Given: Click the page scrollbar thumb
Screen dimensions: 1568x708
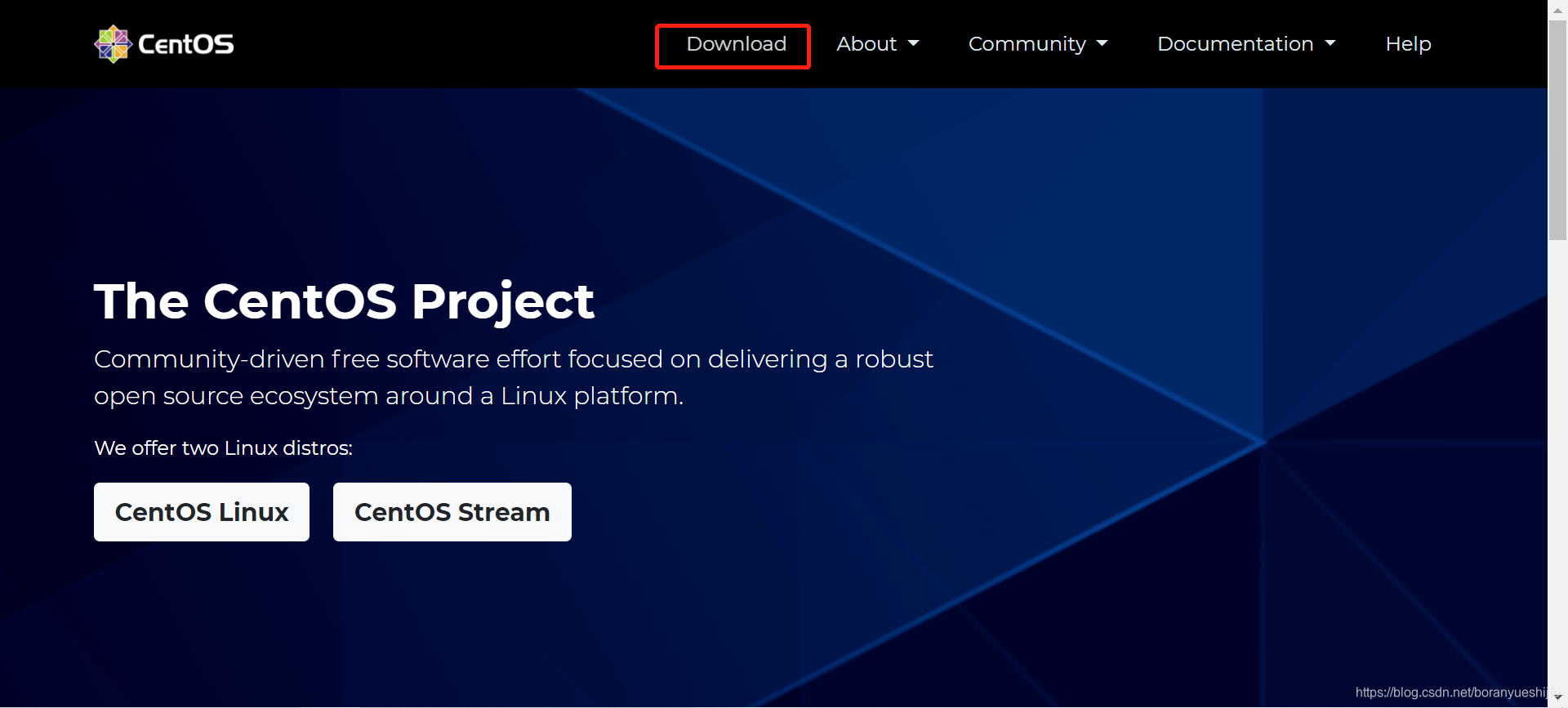Looking at the screenshot, I should (1557, 131).
